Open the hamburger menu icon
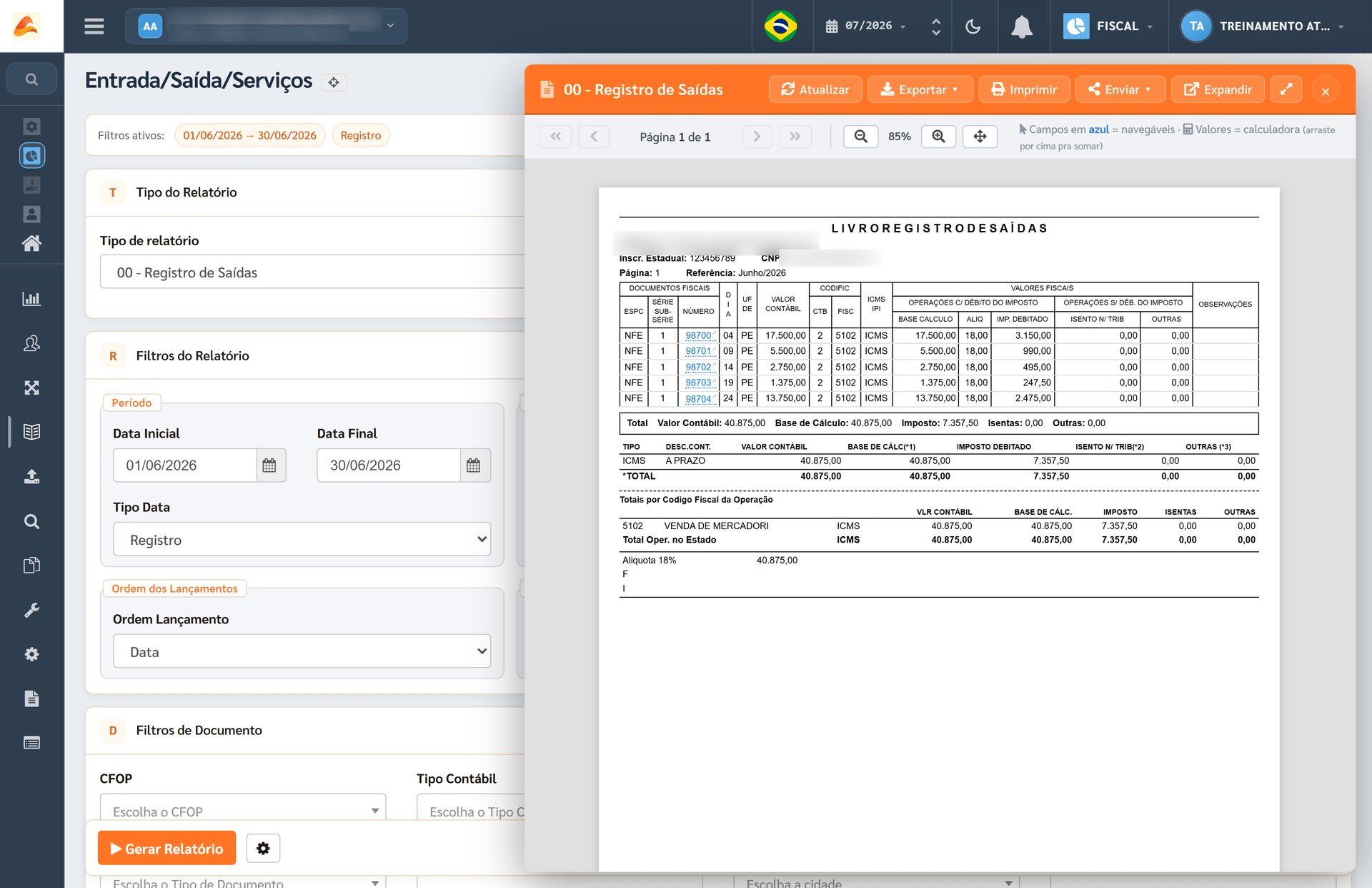Viewport: 1372px width, 888px height. 94,26
